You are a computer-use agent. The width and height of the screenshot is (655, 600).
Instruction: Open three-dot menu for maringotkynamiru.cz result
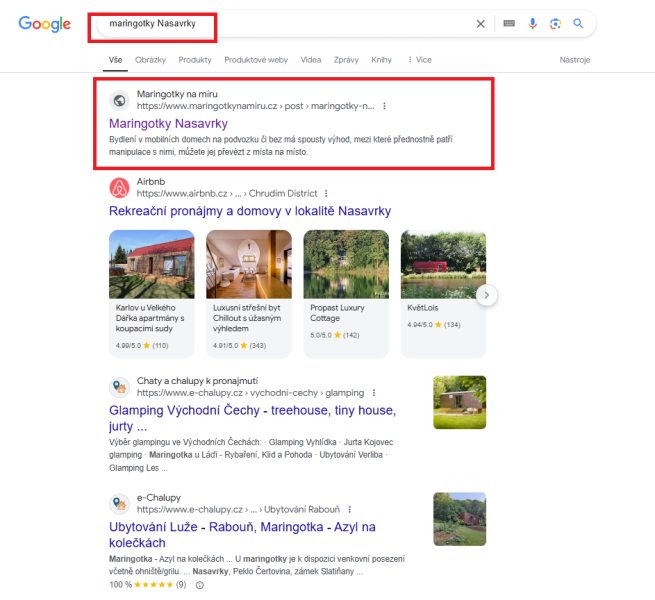pyautogui.click(x=384, y=106)
